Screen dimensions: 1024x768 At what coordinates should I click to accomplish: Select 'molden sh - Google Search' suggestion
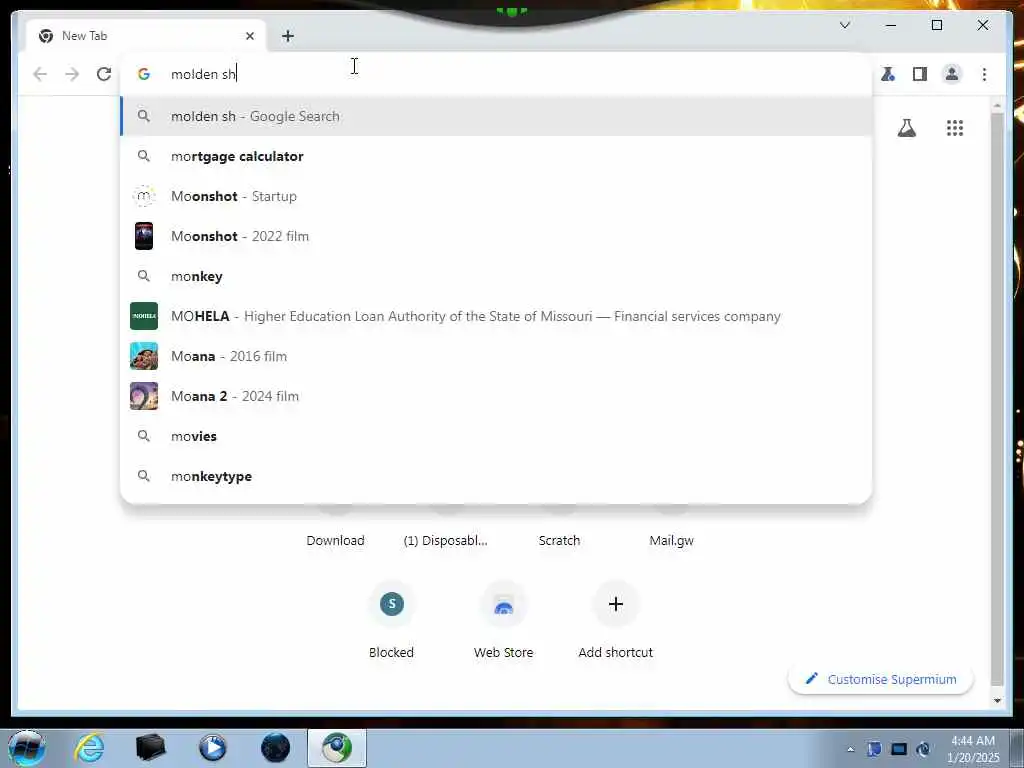point(496,116)
